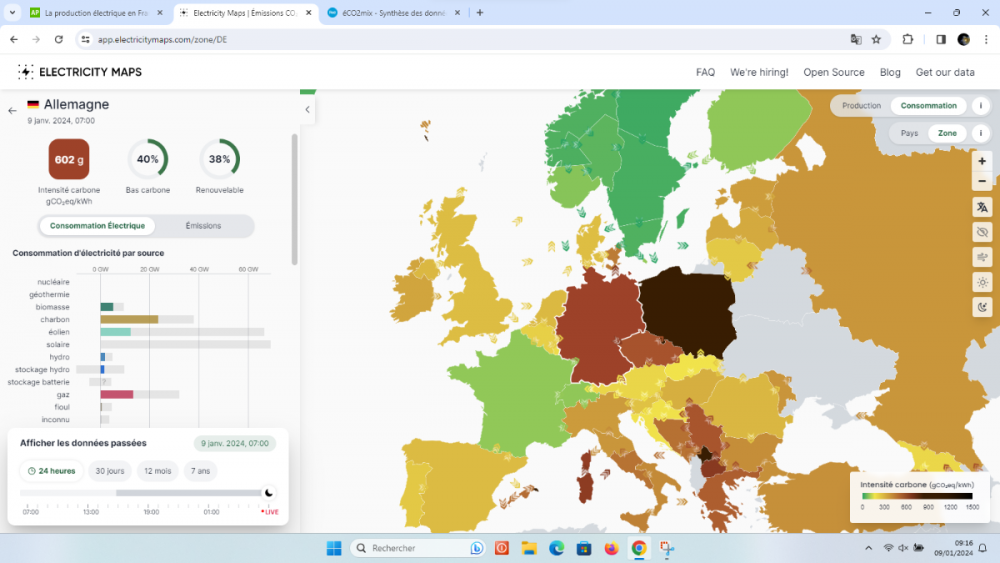Go back using the arrow beside Allemagne
1000x563 pixels.
point(13,110)
